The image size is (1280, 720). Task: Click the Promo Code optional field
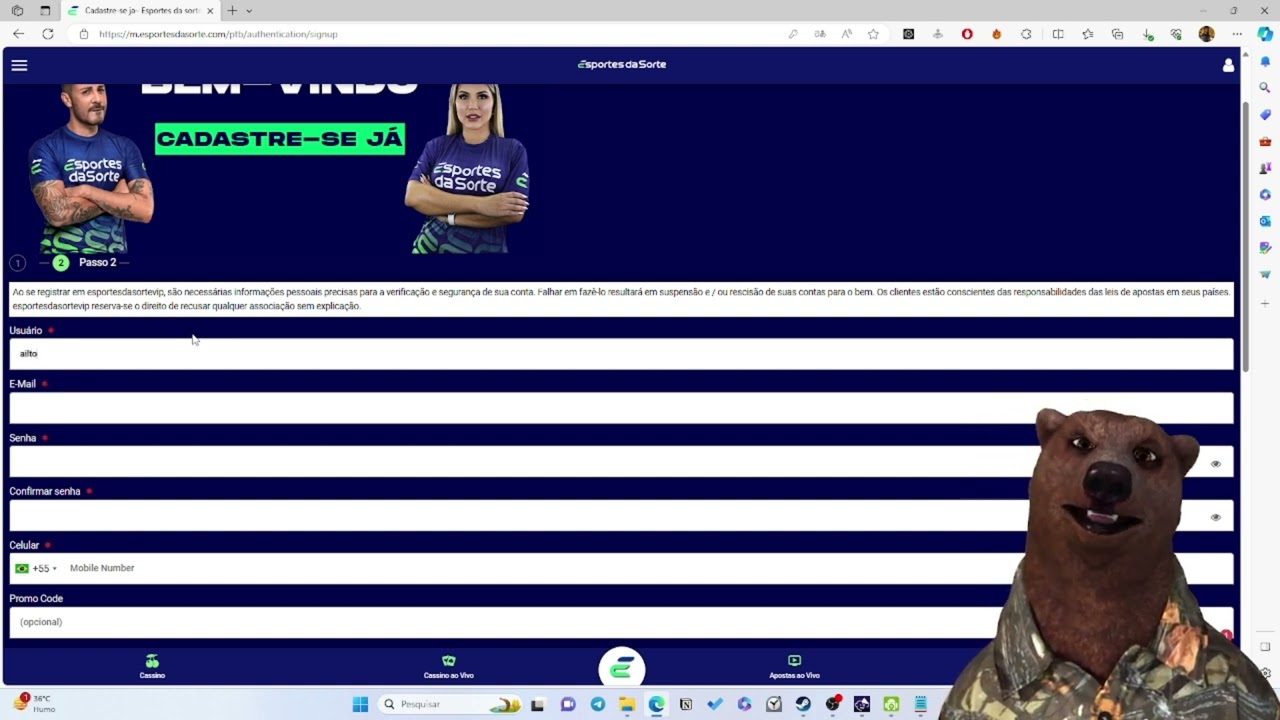coord(621,622)
